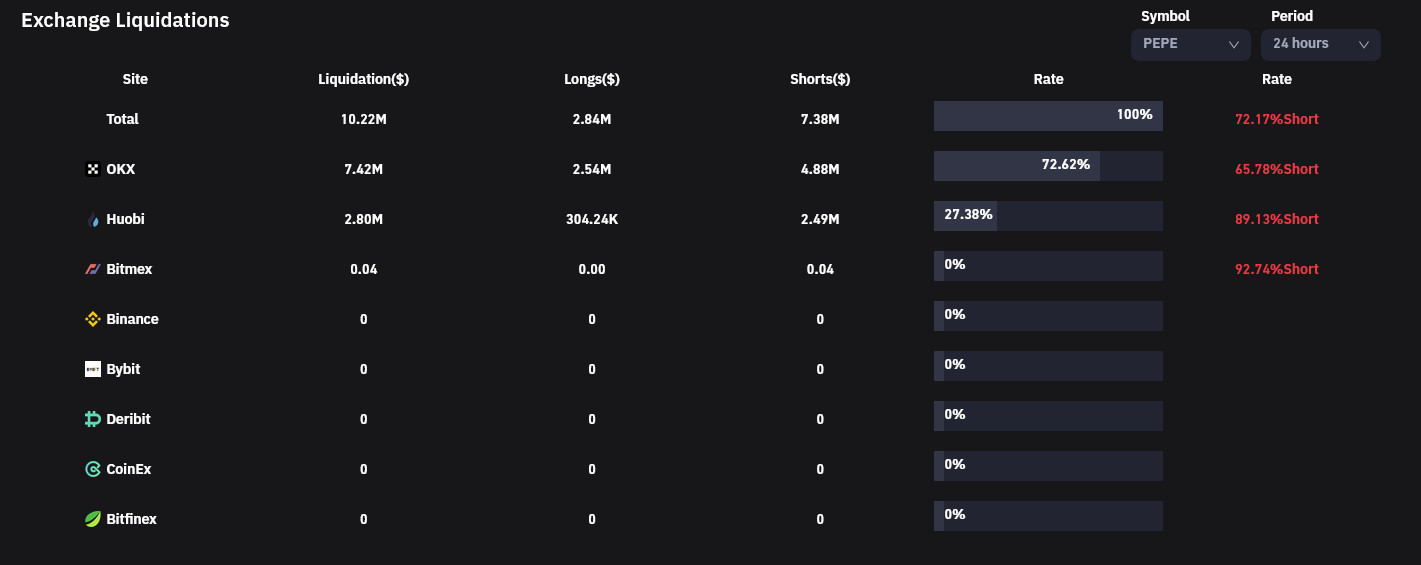The height and width of the screenshot is (565, 1421).
Task: Click the Liquidation($) column header
Action: tap(363, 79)
